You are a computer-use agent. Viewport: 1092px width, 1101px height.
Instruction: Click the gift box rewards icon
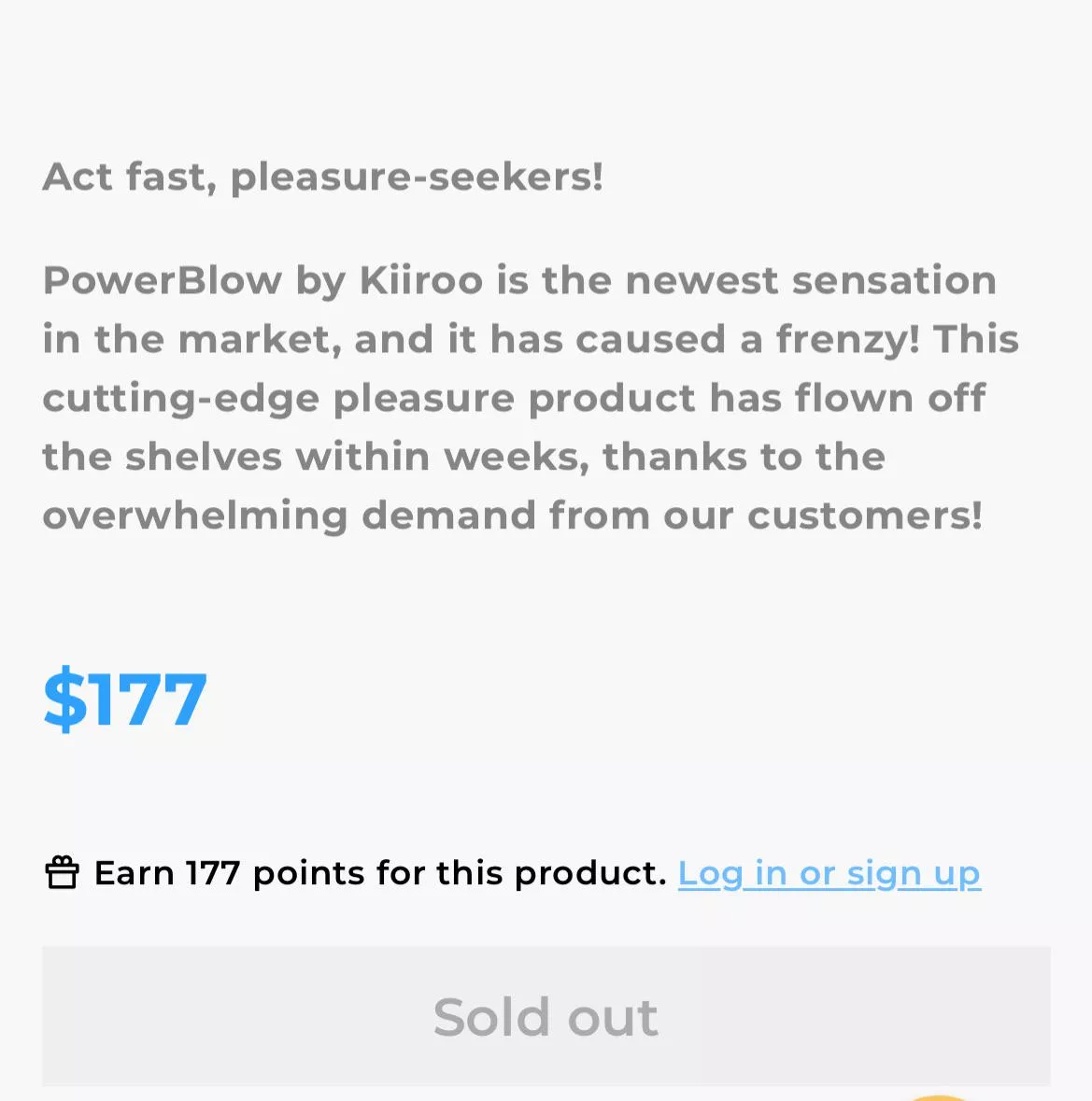pyautogui.click(x=62, y=873)
